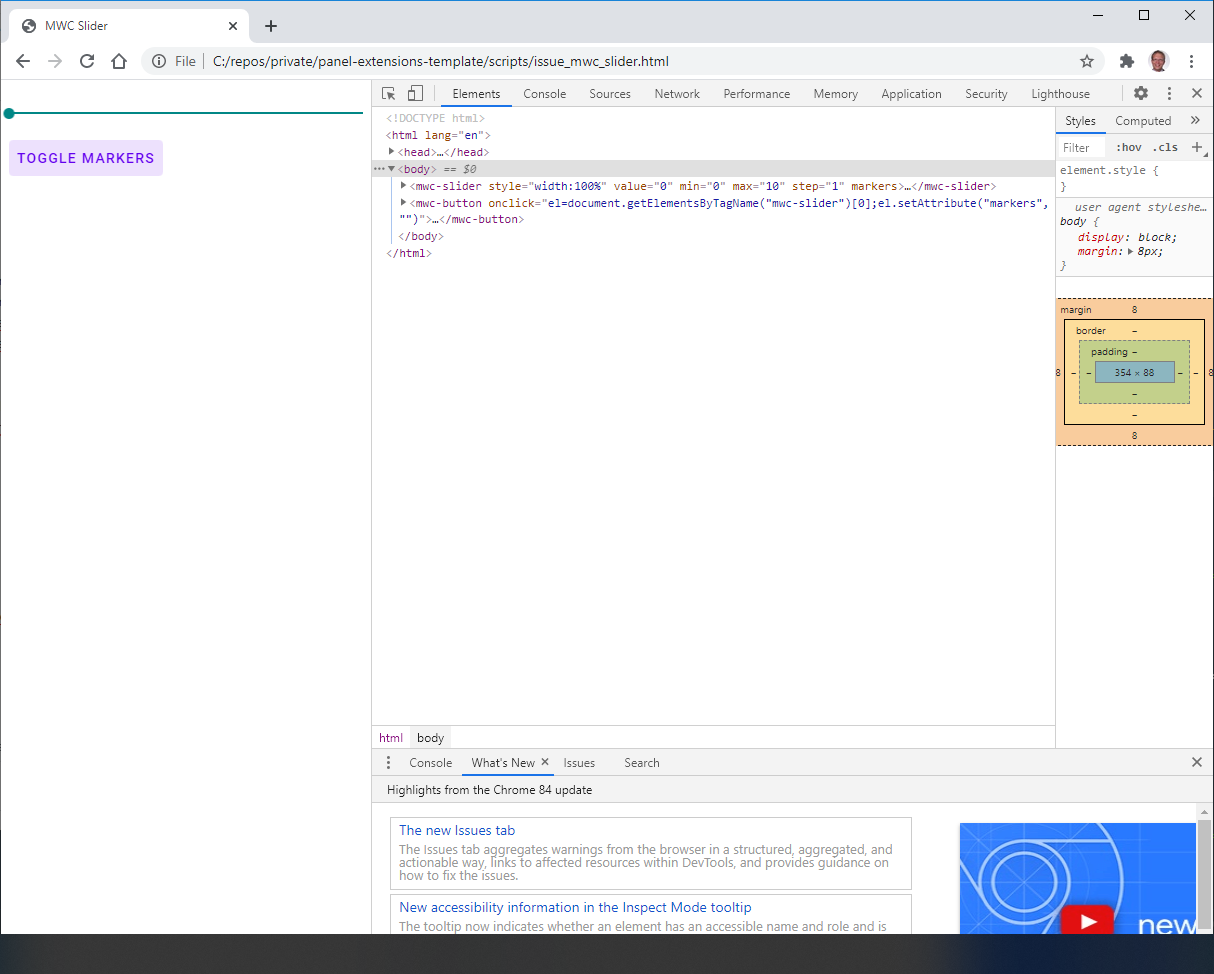Select the inspect element picker icon
This screenshot has height=974, width=1214.
pyautogui.click(x=388, y=92)
